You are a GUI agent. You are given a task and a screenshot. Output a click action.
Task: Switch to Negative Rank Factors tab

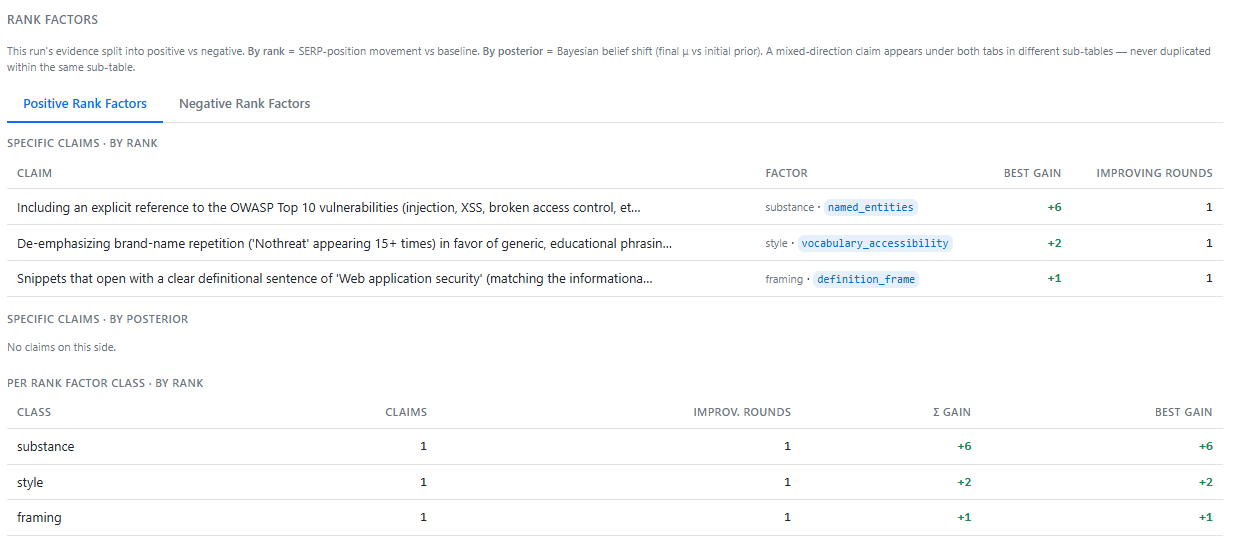pyautogui.click(x=244, y=103)
